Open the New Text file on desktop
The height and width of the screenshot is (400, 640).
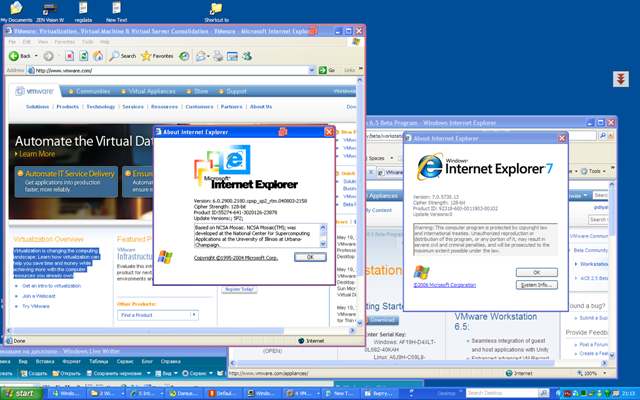point(117,11)
